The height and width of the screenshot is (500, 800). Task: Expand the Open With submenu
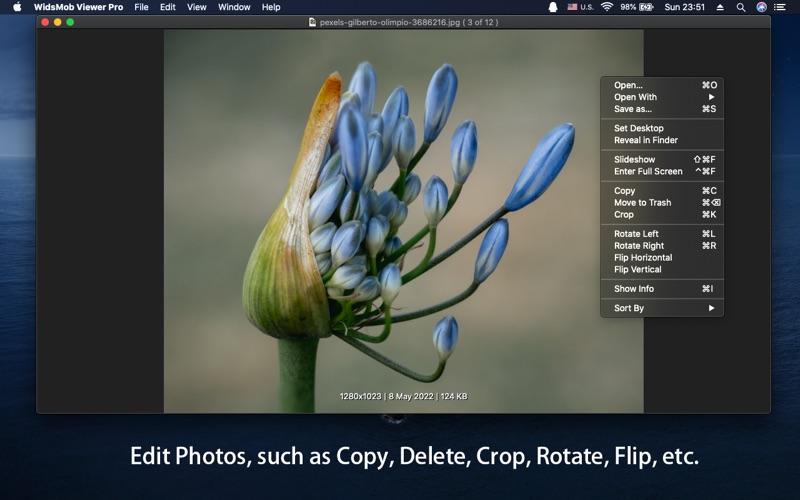[x=662, y=97]
